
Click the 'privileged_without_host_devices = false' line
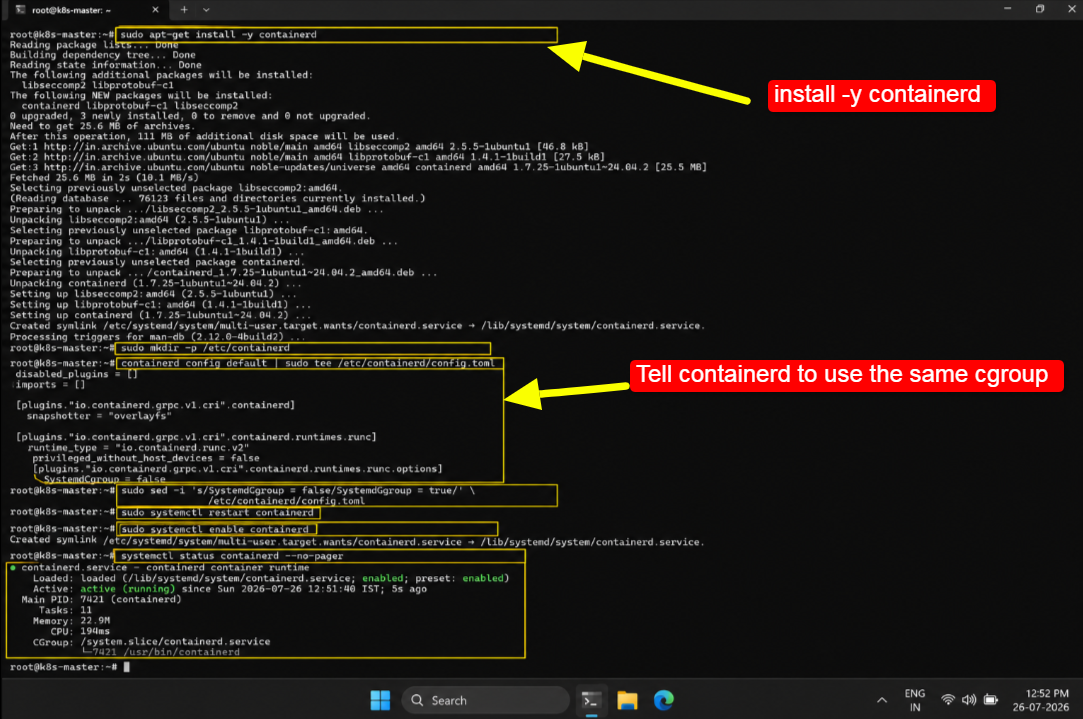pyautogui.click(x=146, y=458)
